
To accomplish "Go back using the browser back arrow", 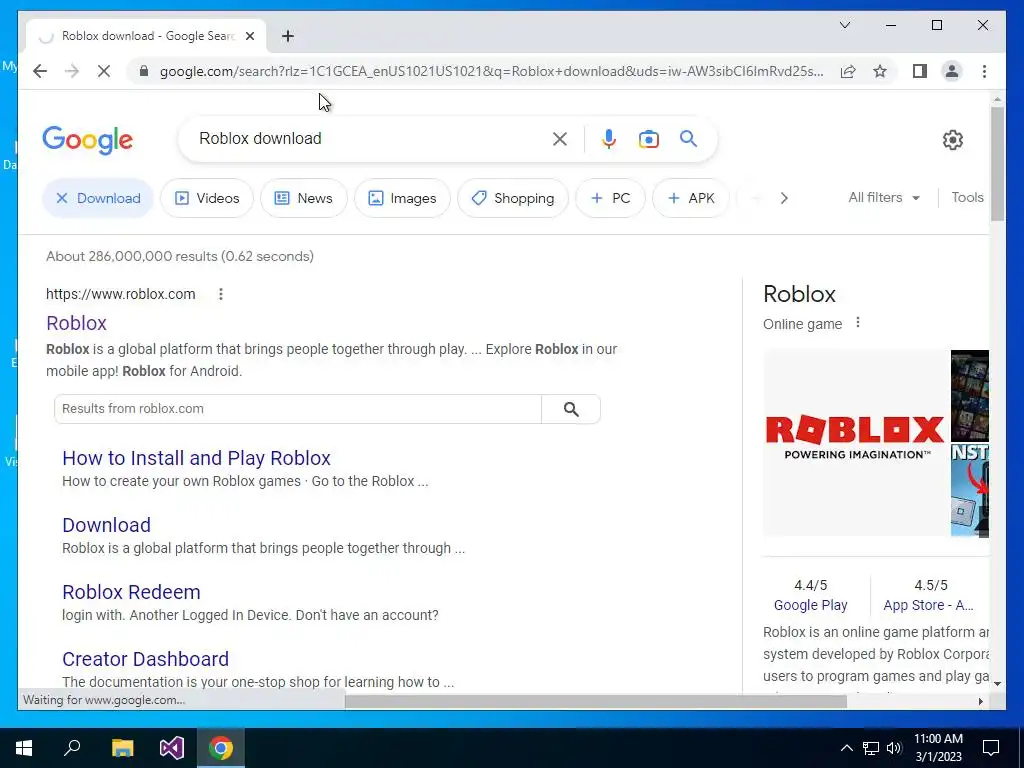I will click(x=40, y=71).
